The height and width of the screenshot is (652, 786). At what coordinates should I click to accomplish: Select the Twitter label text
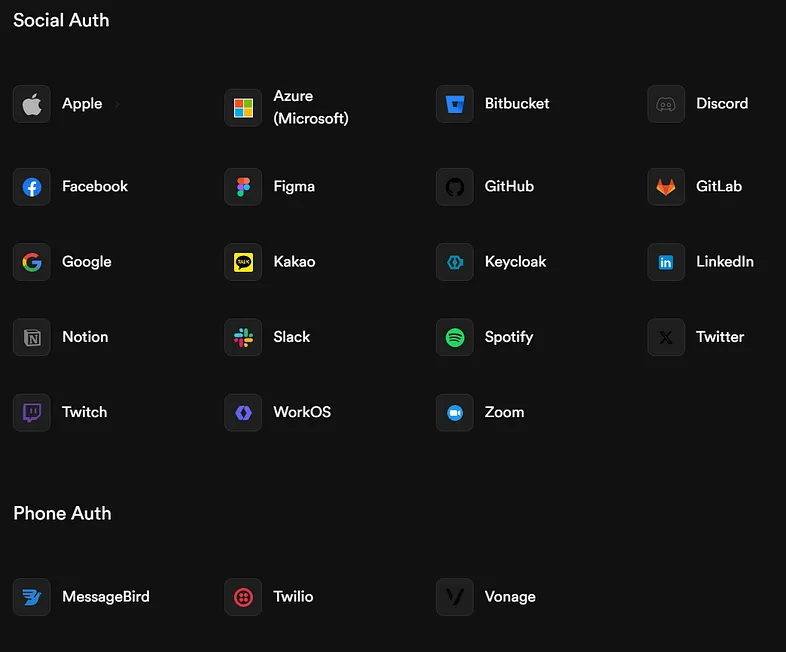720,337
